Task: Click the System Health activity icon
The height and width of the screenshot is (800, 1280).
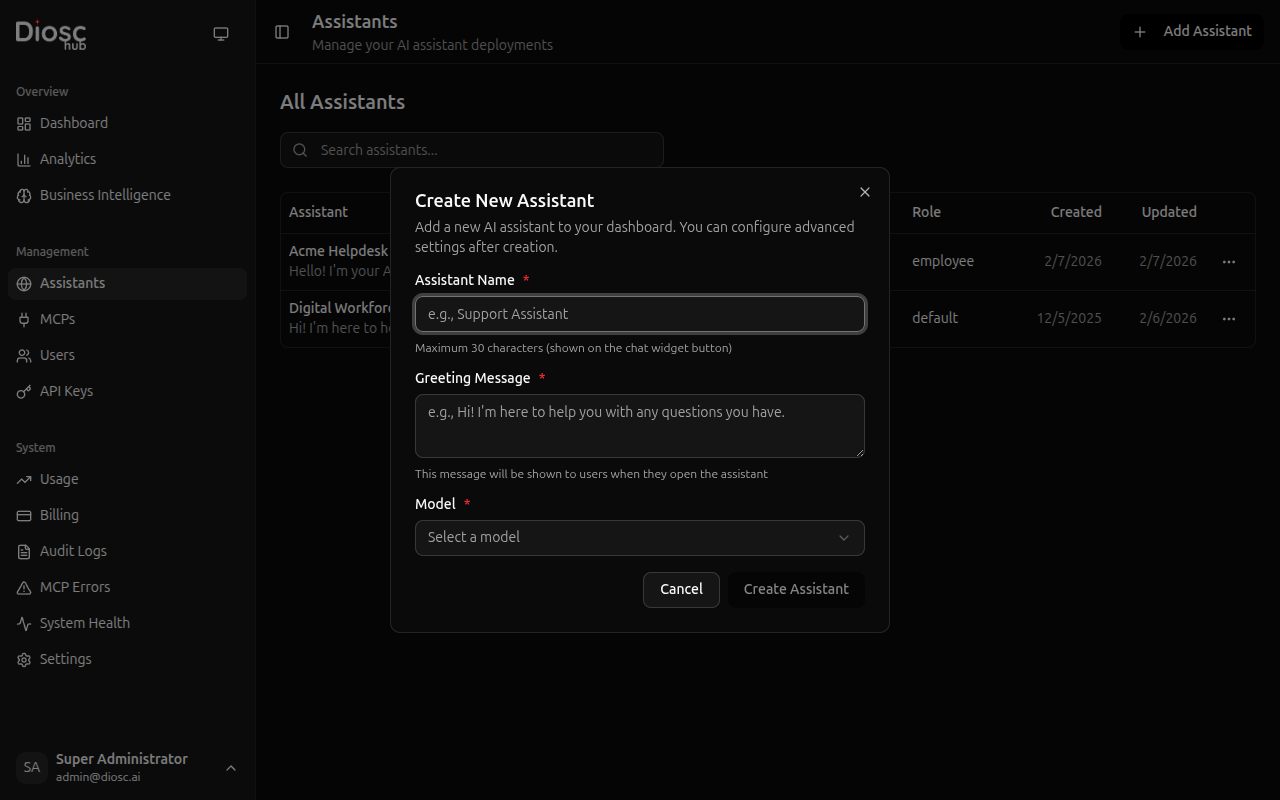Action: click(x=24, y=623)
